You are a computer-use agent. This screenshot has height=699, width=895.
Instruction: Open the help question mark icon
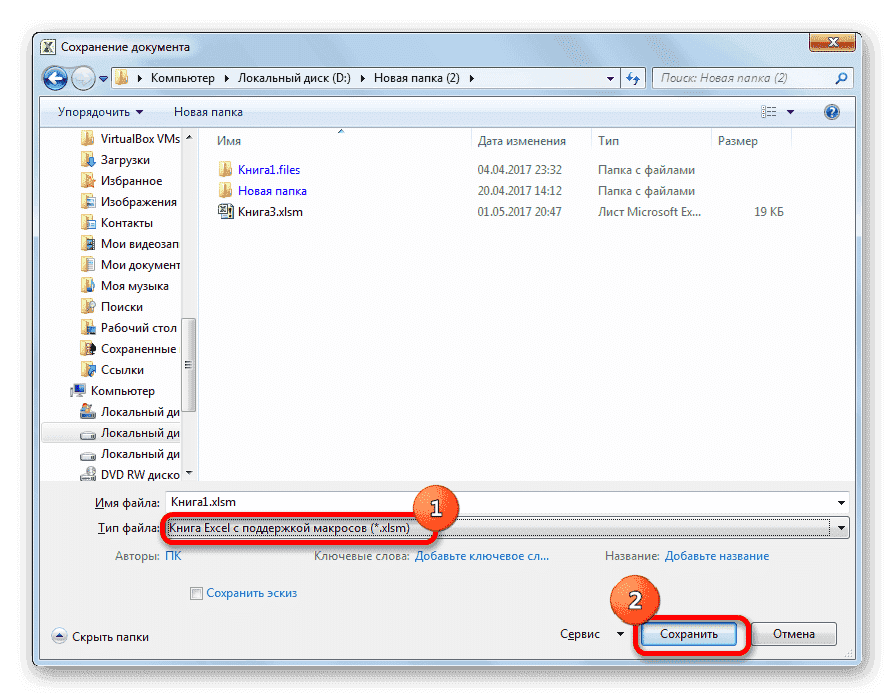[x=832, y=111]
